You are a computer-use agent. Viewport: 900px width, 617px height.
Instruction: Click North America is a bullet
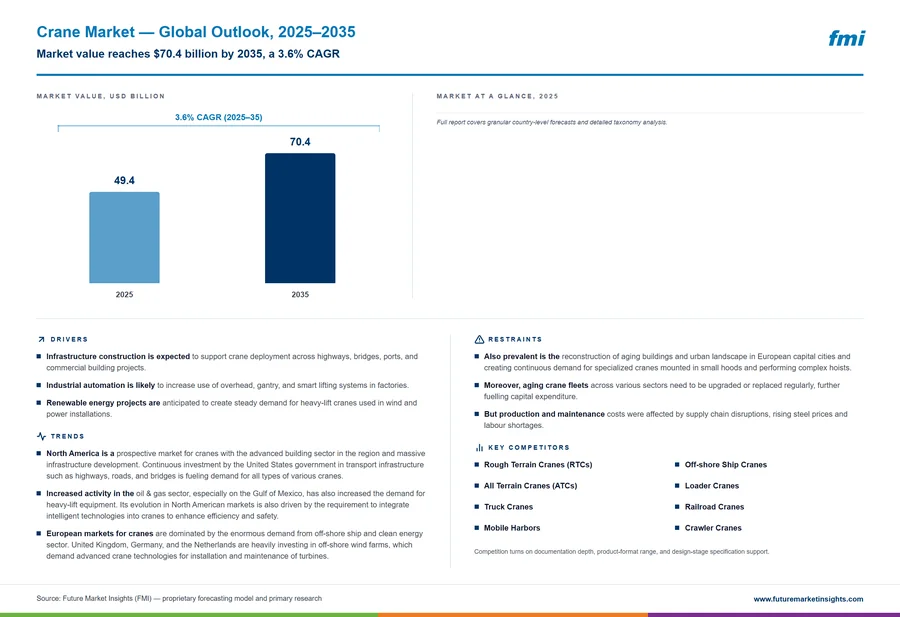coord(231,465)
